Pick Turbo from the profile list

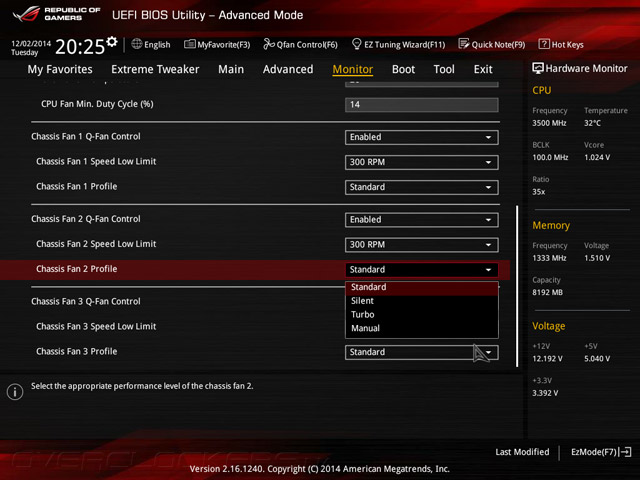[422, 315]
